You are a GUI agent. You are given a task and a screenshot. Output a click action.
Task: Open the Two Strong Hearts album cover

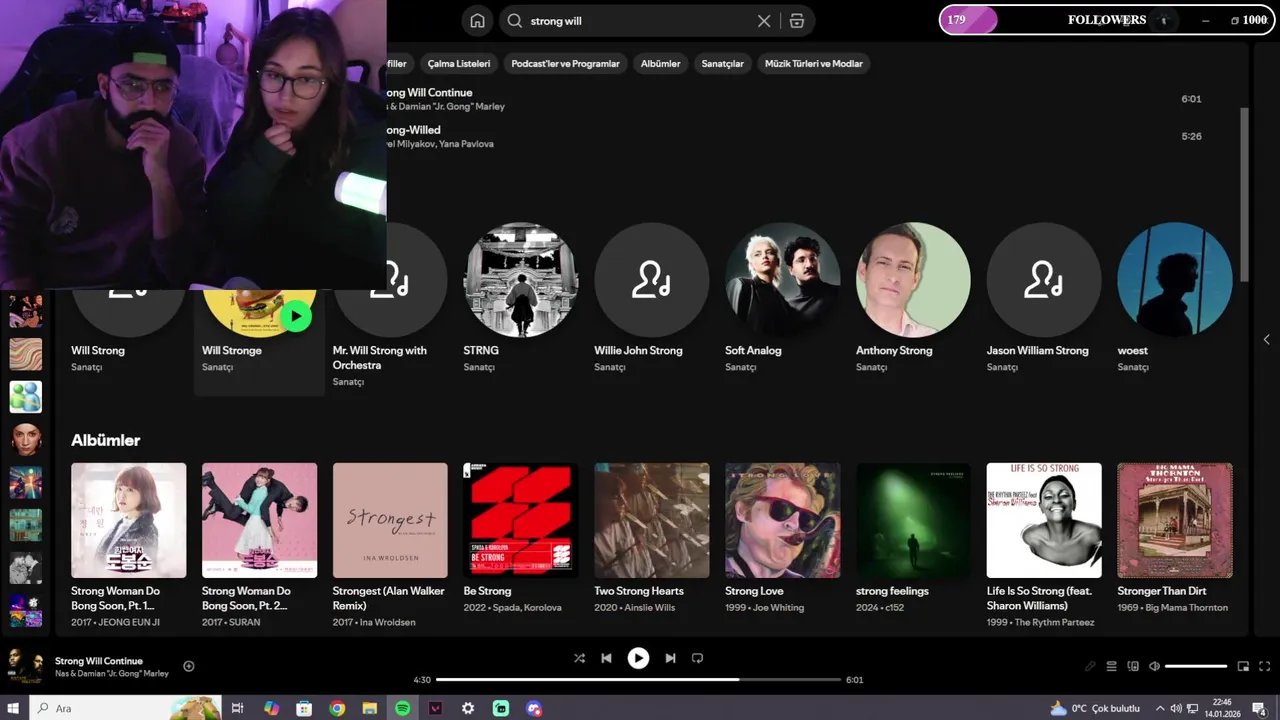652,520
